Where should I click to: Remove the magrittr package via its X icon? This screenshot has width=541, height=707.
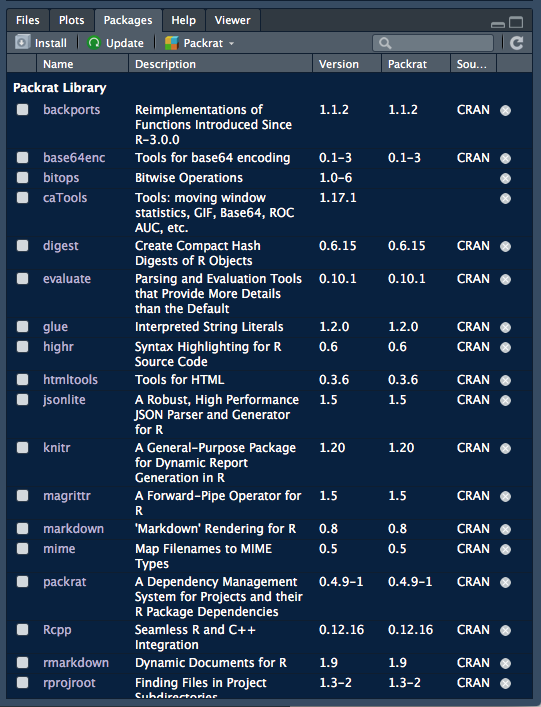pyautogui.click(x=505, y=496)
